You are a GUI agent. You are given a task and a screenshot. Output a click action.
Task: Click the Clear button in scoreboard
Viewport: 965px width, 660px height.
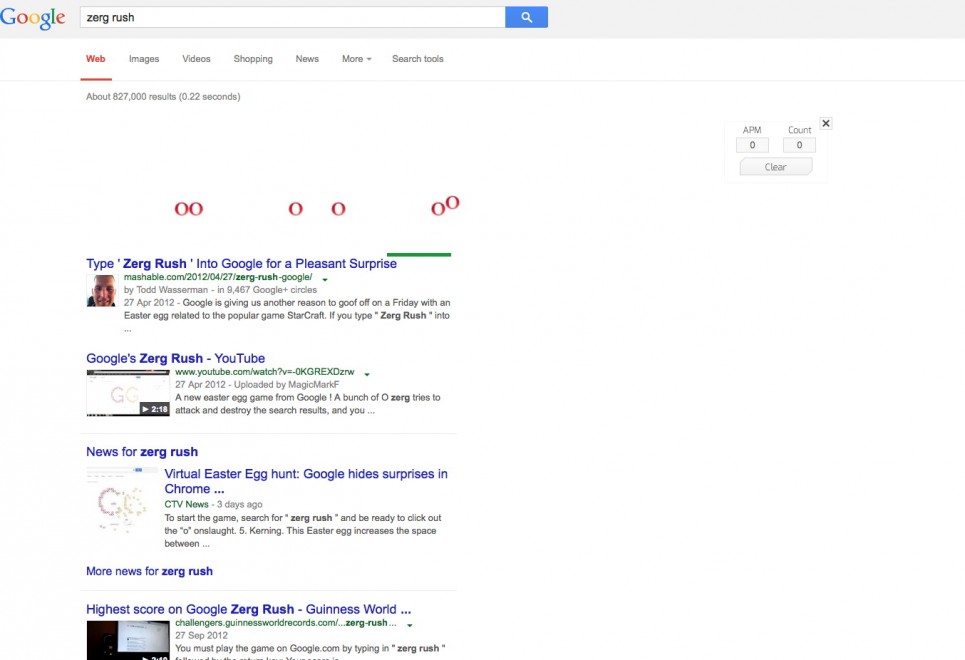tap(775, 167)
